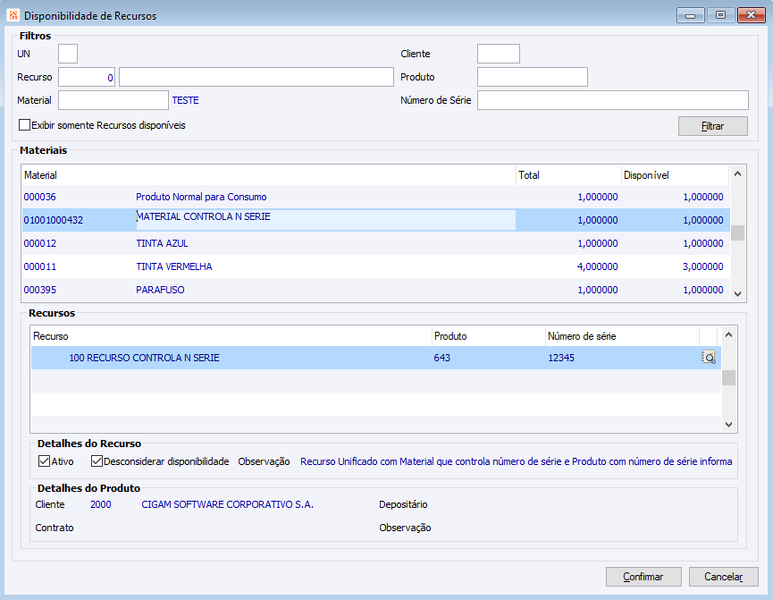The image size is (773, 600).
Task: Select the PARAFUSO material row
Action: tap(376, 290)
